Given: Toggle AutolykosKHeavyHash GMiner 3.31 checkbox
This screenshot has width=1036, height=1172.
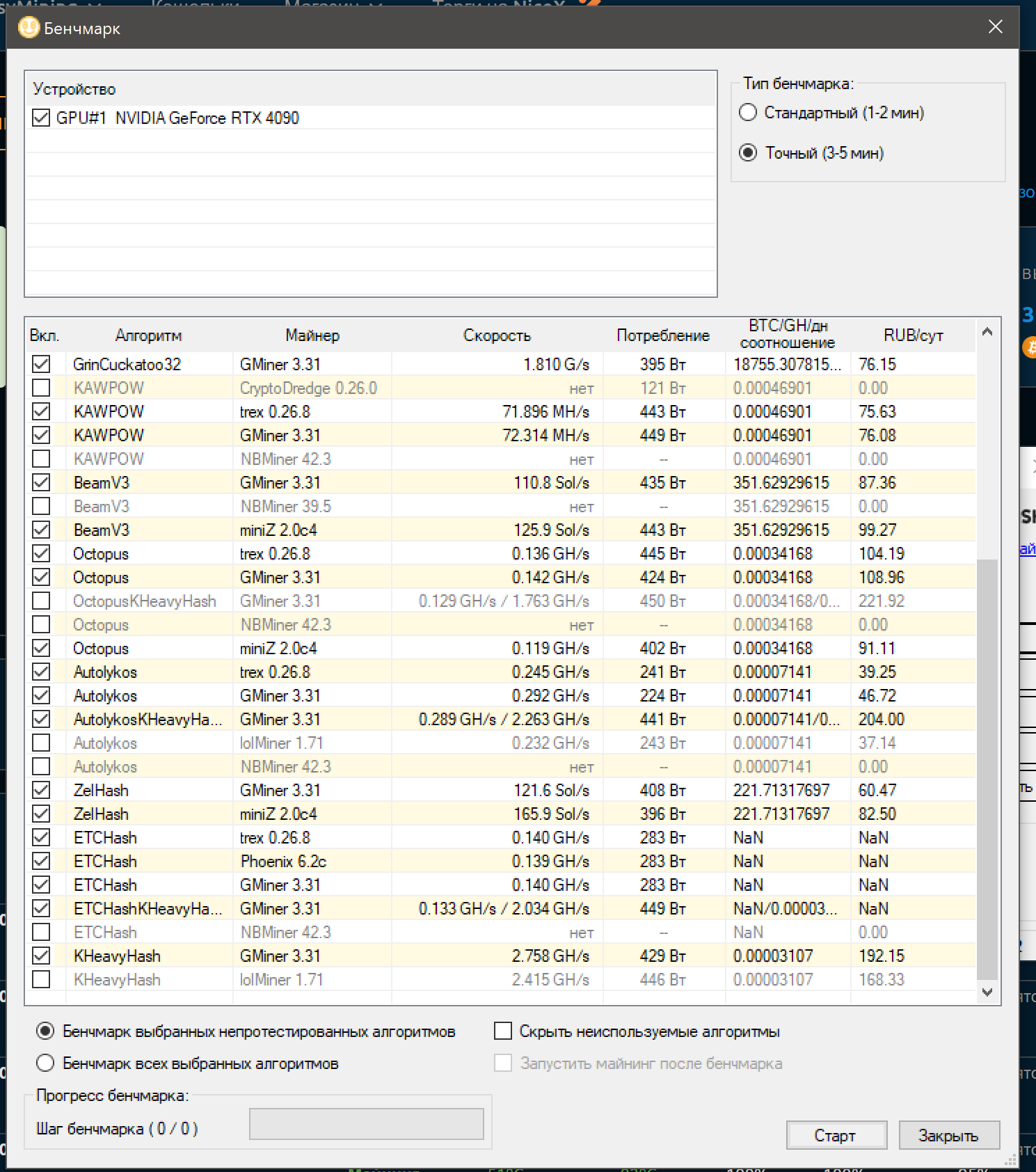Looking at the screenshot, I should click(41, 719).
